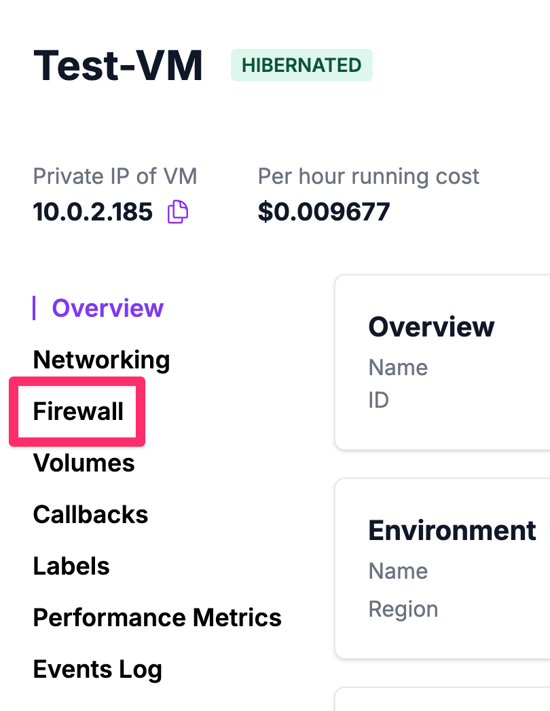Click the Region field in Environment card
550x711 pixels.
403,609
